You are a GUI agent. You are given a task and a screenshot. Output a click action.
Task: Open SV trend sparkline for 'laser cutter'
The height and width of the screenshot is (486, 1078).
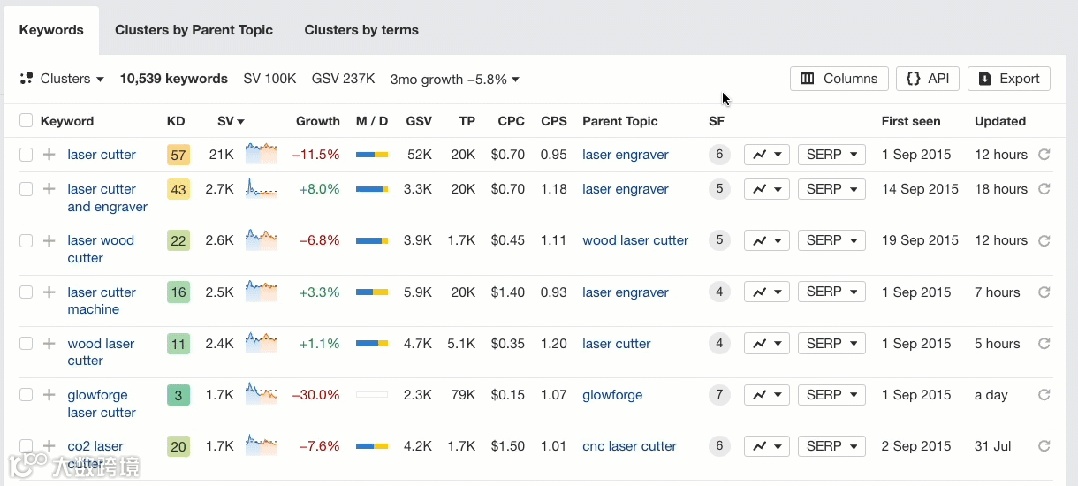coord(261,153)
